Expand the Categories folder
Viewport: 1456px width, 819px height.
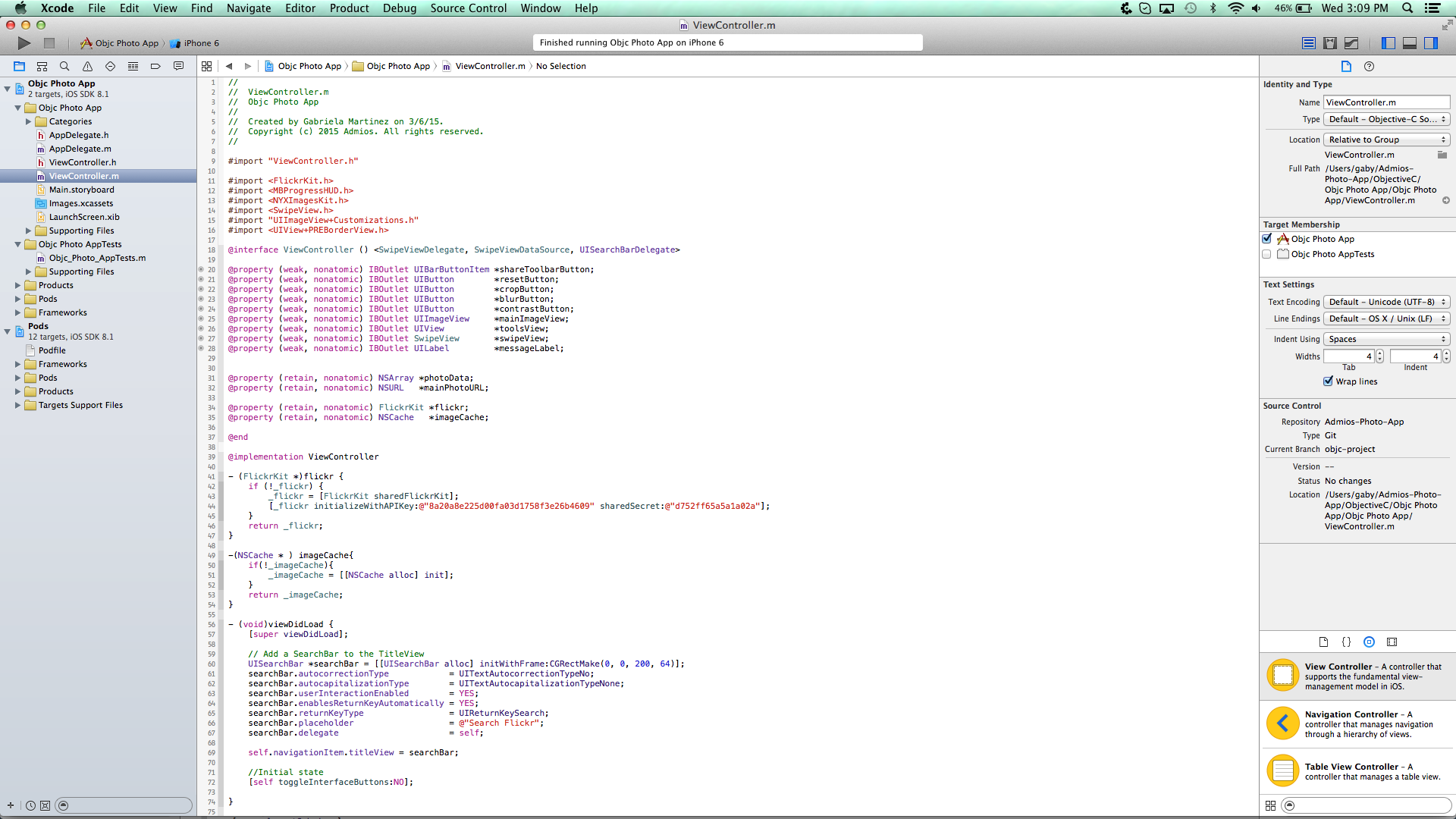point(28,121)
